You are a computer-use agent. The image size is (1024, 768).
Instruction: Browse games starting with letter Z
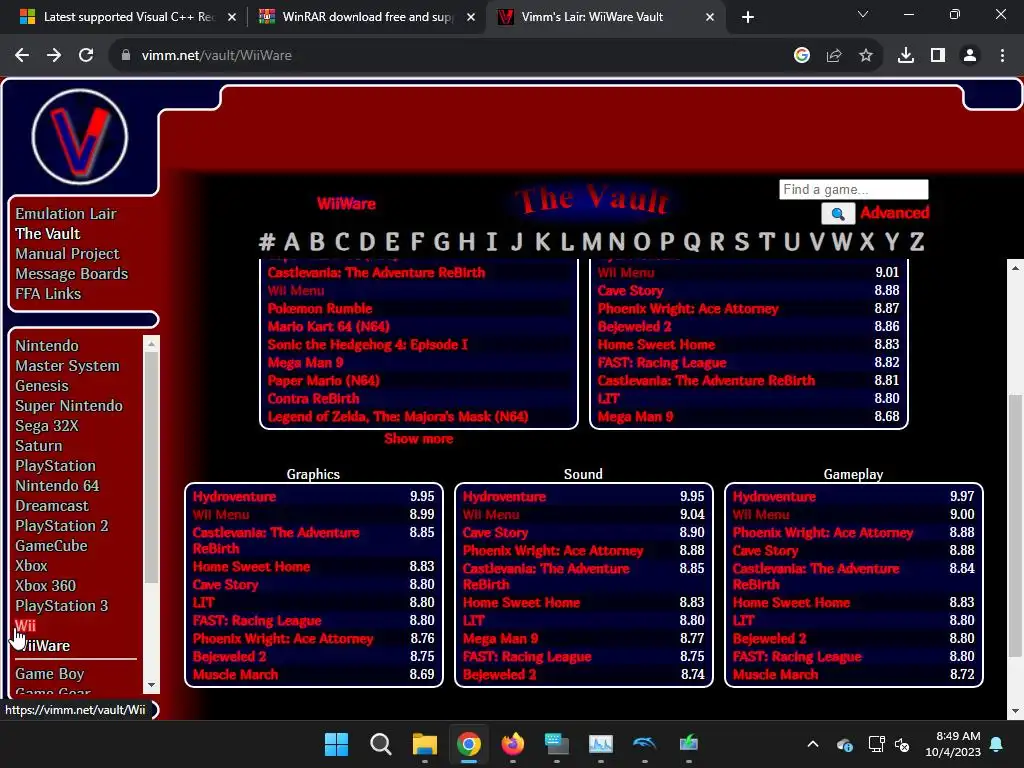click(917, 242)
